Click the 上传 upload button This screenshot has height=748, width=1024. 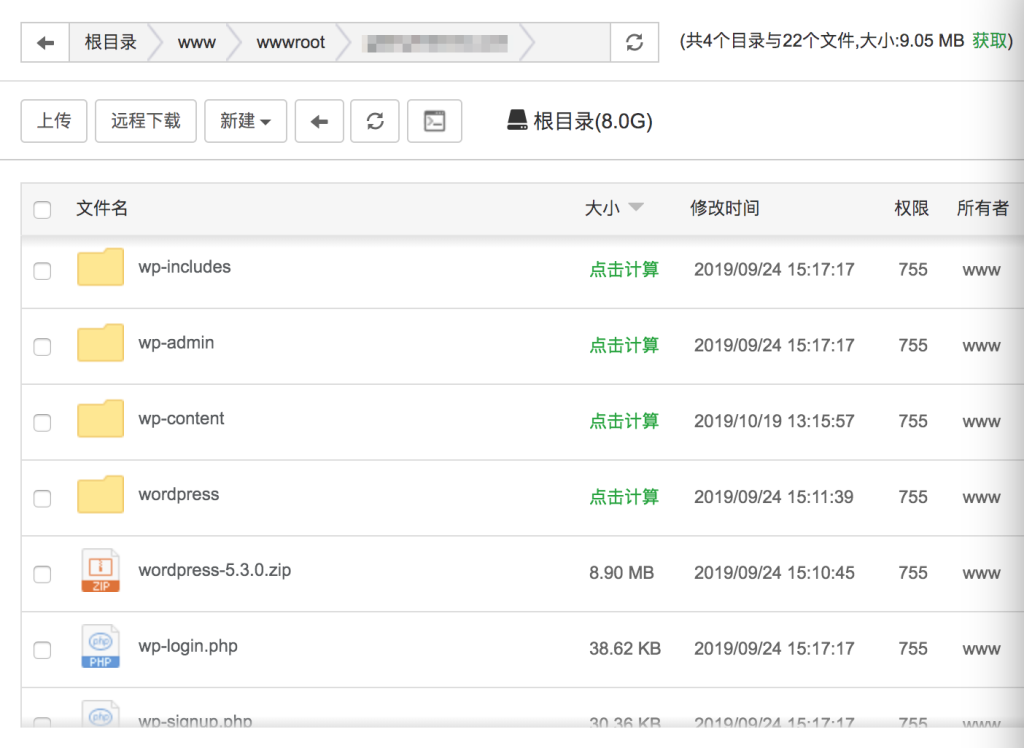(x=54, y=121)
